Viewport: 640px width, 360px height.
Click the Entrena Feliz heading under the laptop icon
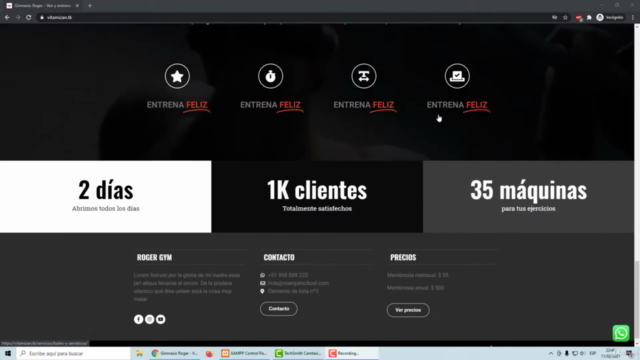pos(457,105)
